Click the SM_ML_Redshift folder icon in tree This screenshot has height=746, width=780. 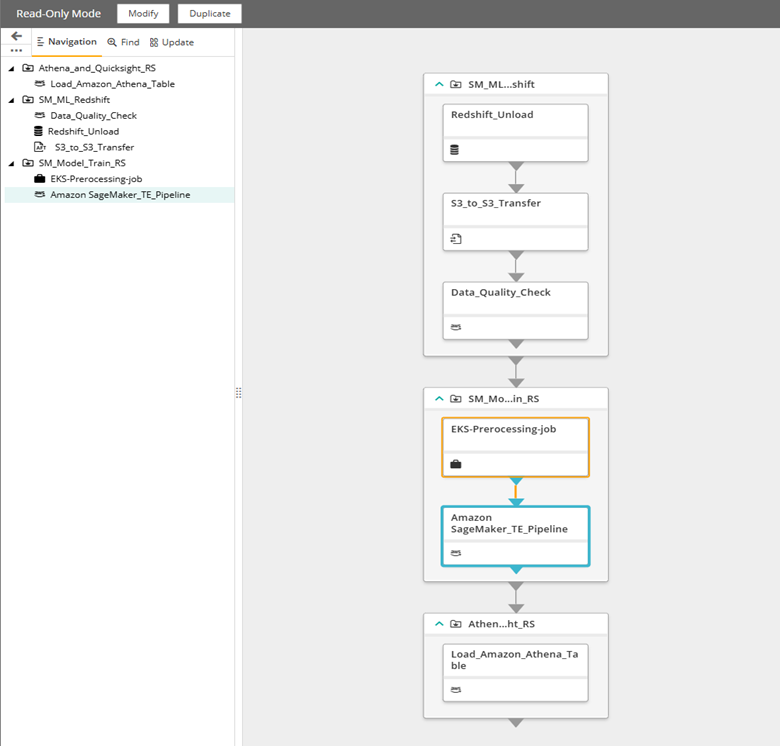(28, 100)
